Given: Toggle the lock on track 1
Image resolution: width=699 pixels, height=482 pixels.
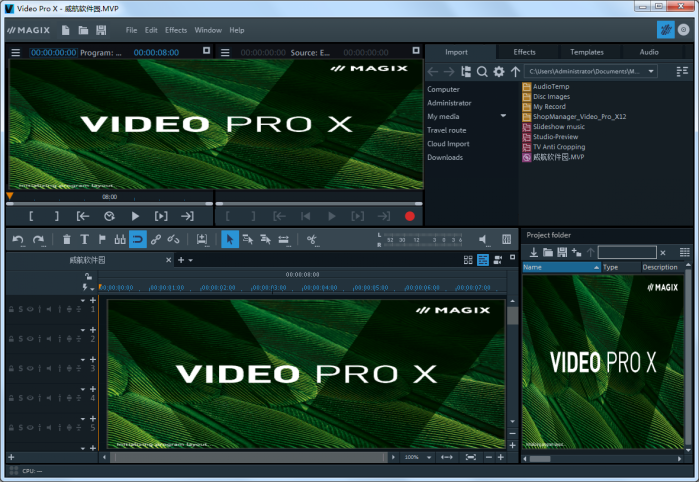Looking at the screenshot, I should (11, 309).
